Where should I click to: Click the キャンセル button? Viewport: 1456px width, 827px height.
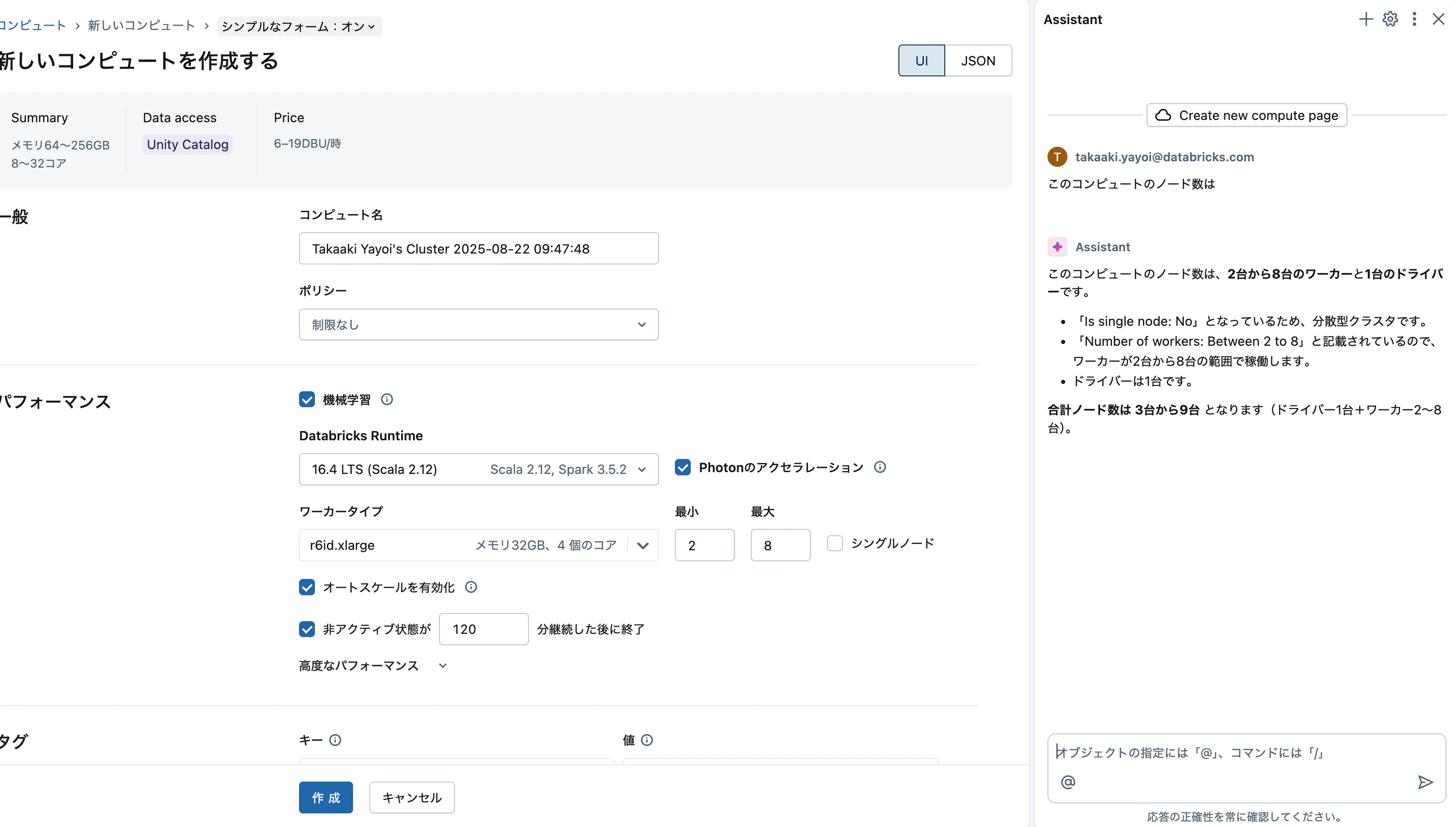pyautogui.click(x=412, y=797)
